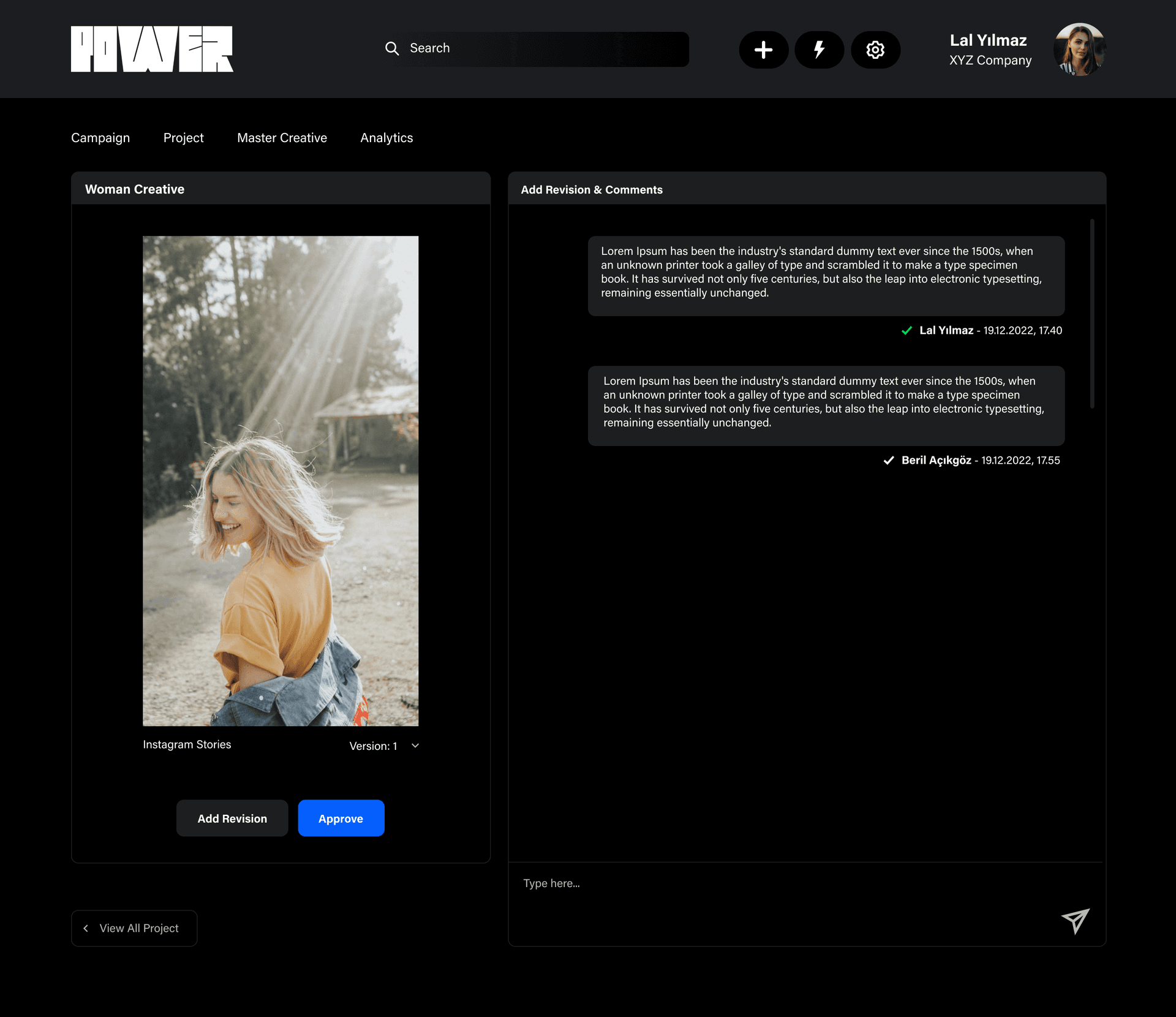Image resolution: width=1176 pixels, height=1017 pixels.
Task: Expand the Version: 1 dropdown chevron
Action: coord(415,746)
